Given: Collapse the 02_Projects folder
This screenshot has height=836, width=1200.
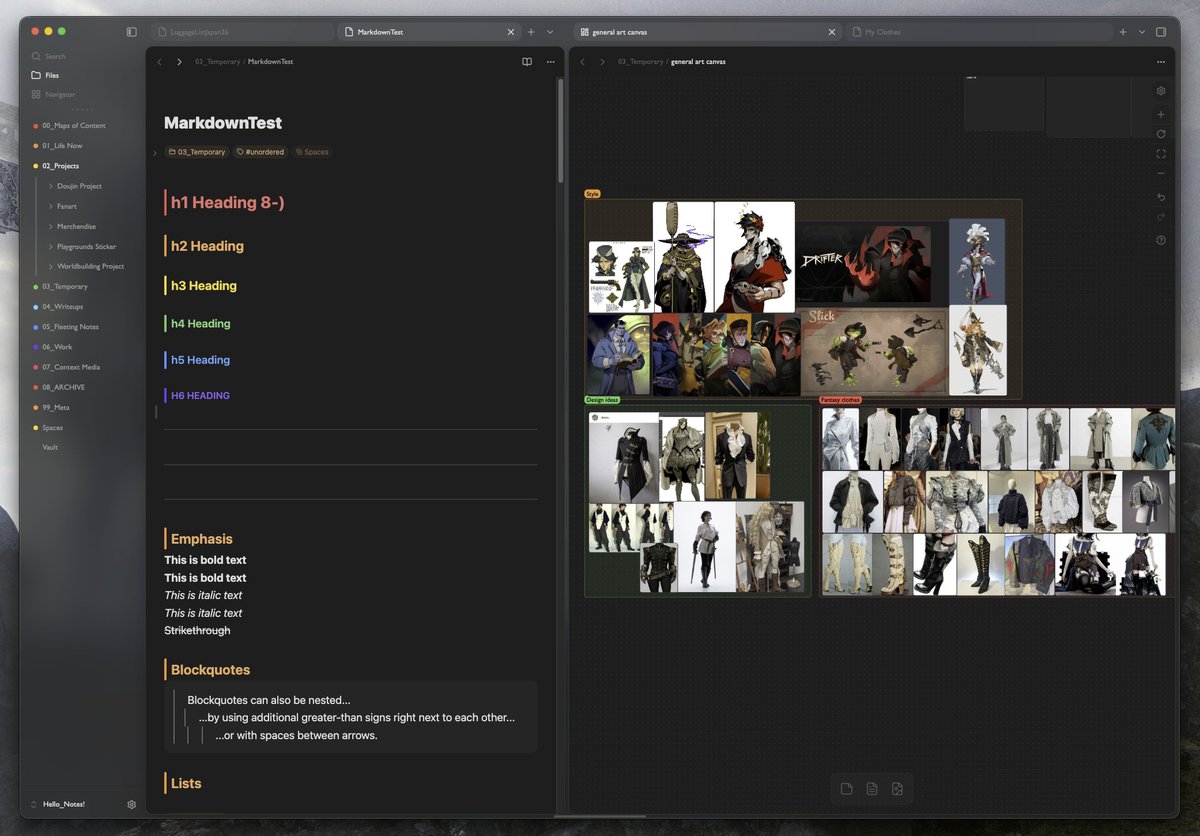Looking at the screenshot, I should pos(60,166).
